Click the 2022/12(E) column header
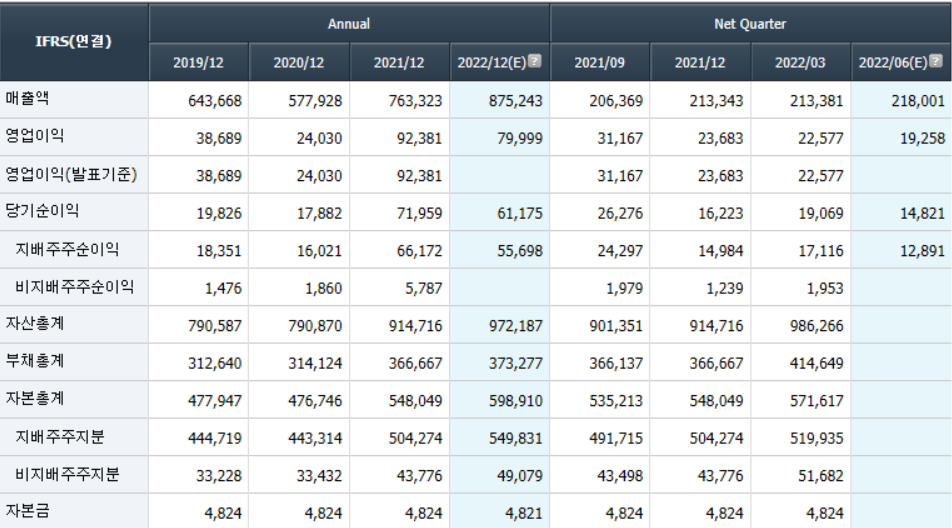This screenshot has width=952, height=528. [500, 63]
